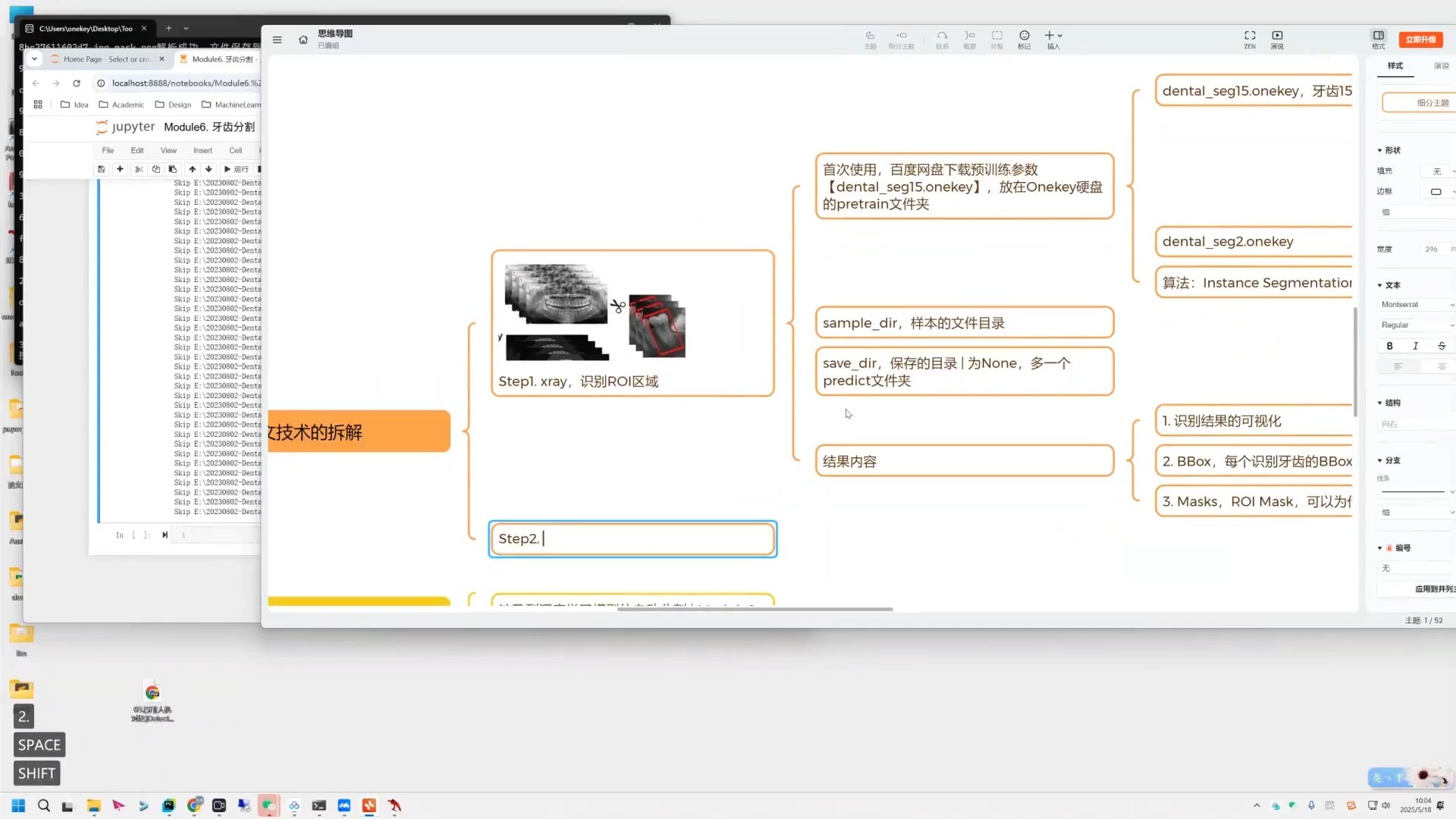Save the Jupyter notebook with the disk icon
The width and height of the screenshot is (1456, 819).
101,169
